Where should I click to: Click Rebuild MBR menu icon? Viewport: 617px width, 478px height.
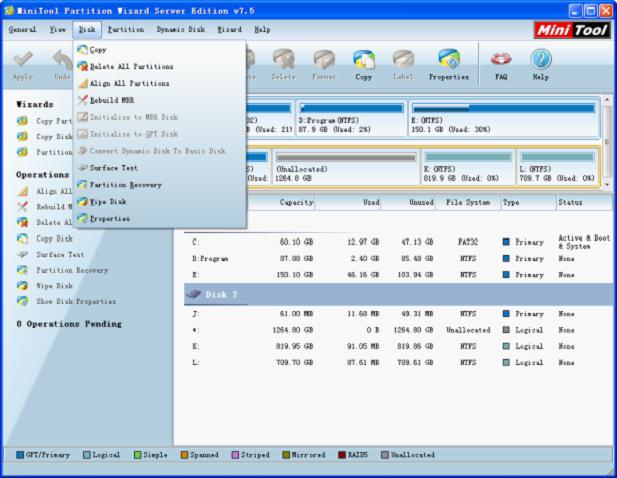82,100
